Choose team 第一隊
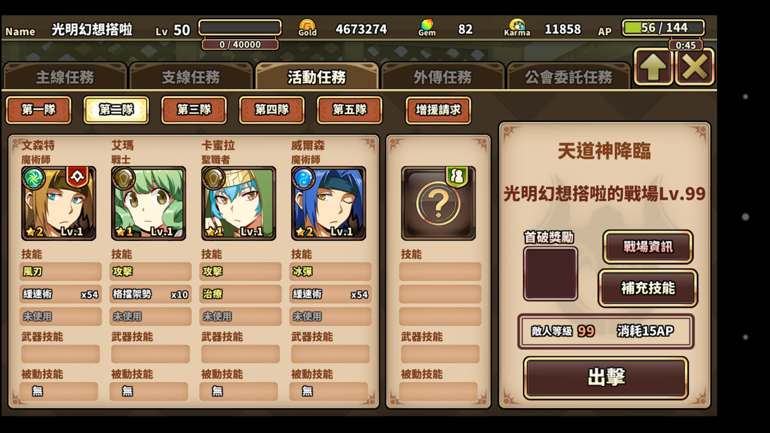 click(x=39, y=109)
